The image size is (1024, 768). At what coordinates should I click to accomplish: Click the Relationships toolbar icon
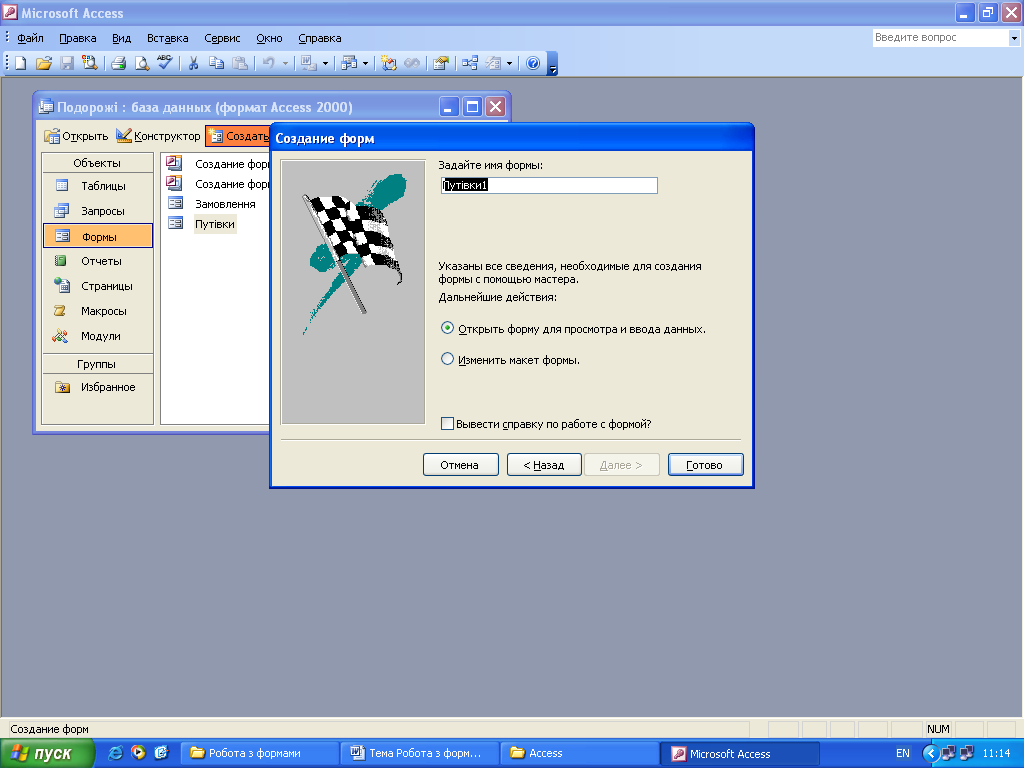470,63
